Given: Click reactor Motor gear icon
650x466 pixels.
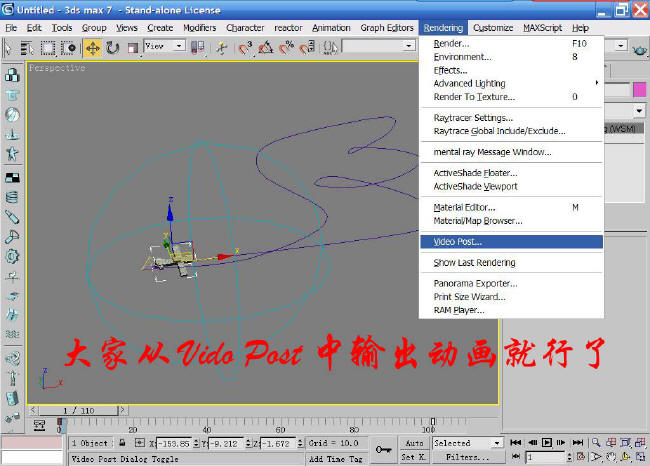Looking at the screenshot, I should [12, 256].
